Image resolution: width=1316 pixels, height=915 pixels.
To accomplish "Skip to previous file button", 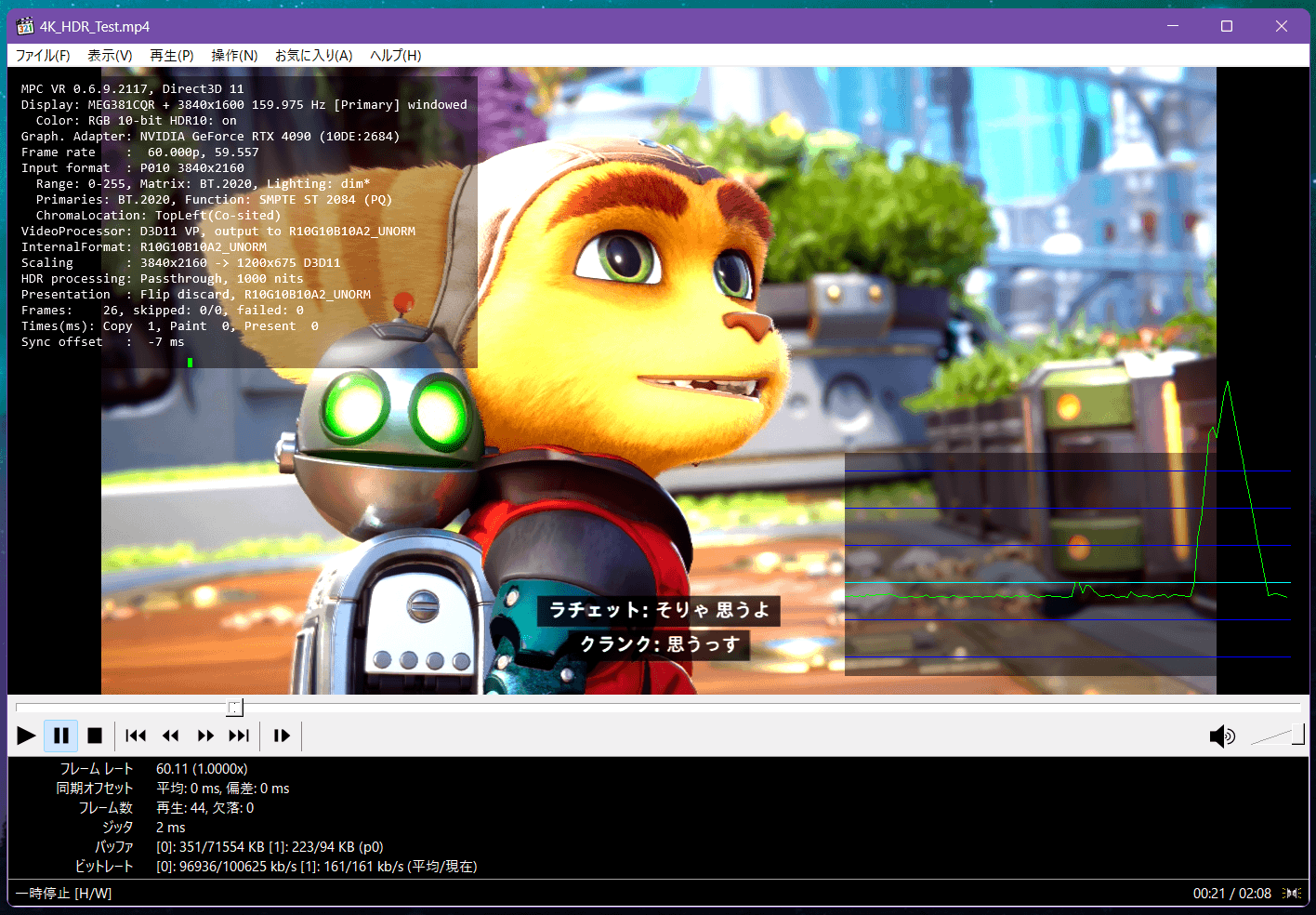I will (136, 736).
